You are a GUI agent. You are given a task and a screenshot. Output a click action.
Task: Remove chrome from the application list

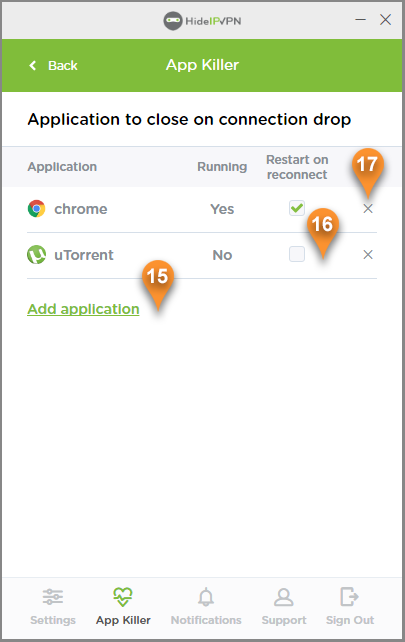pyautogui.click(x=368, y=209)
